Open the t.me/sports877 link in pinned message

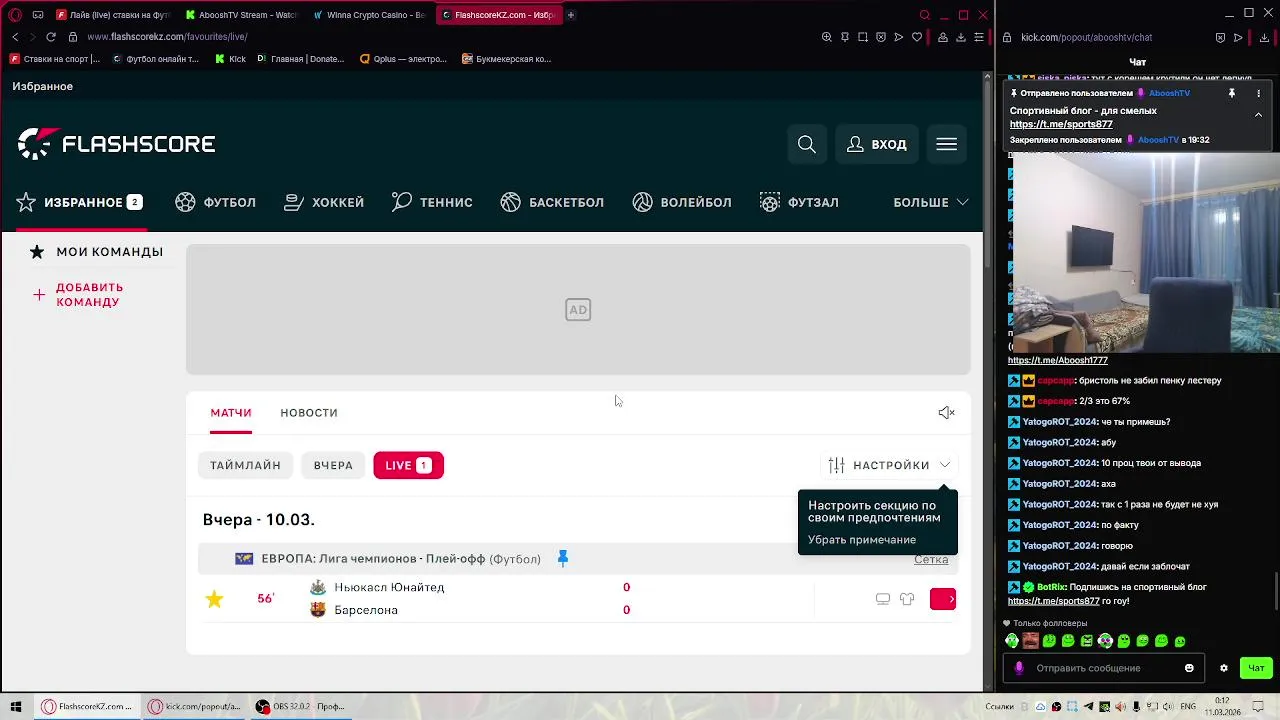pos(1061,124)
